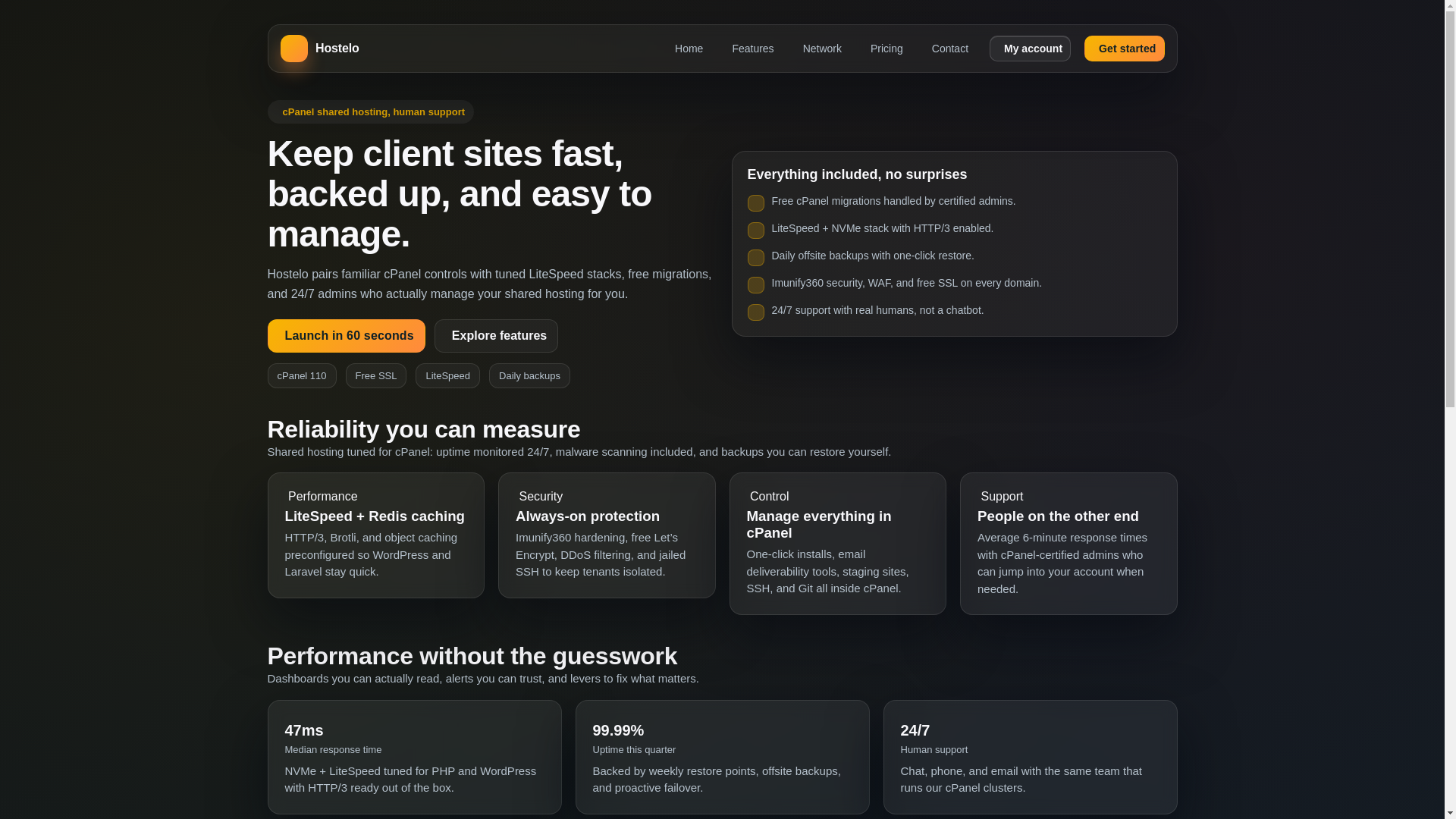1456x819 pixels.
Task: Click the bullet icon beside Free cPanel migrations
Action: pyautogui.click(x=755, y=203)
